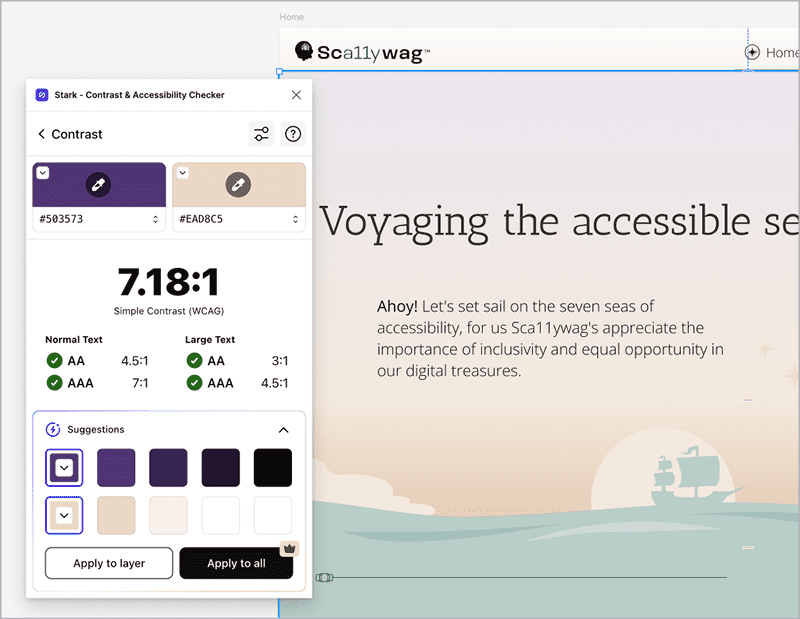The height and width of the screenshot is (619, 800).
Task: Select the second purple suggestion swatch
Action: coord(116,467)
